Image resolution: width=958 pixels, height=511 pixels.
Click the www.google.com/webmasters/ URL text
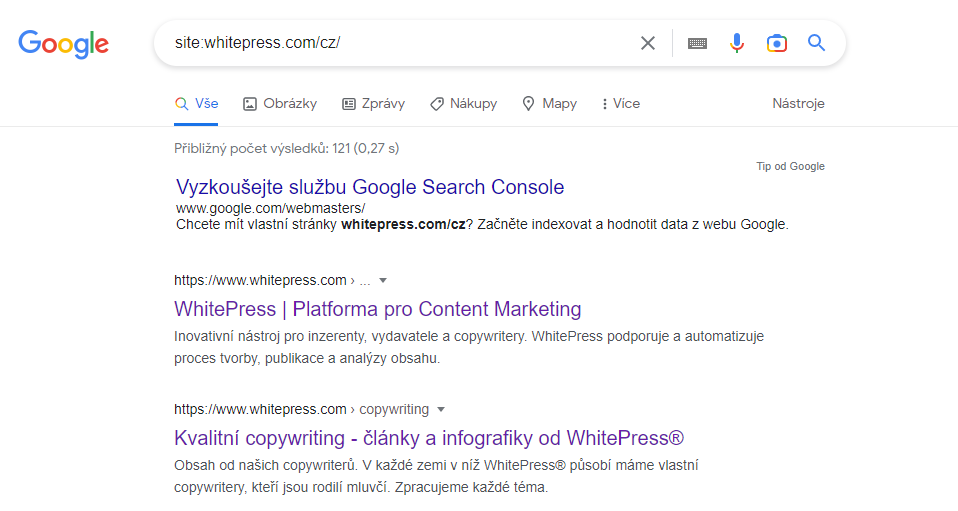point(271,208)
